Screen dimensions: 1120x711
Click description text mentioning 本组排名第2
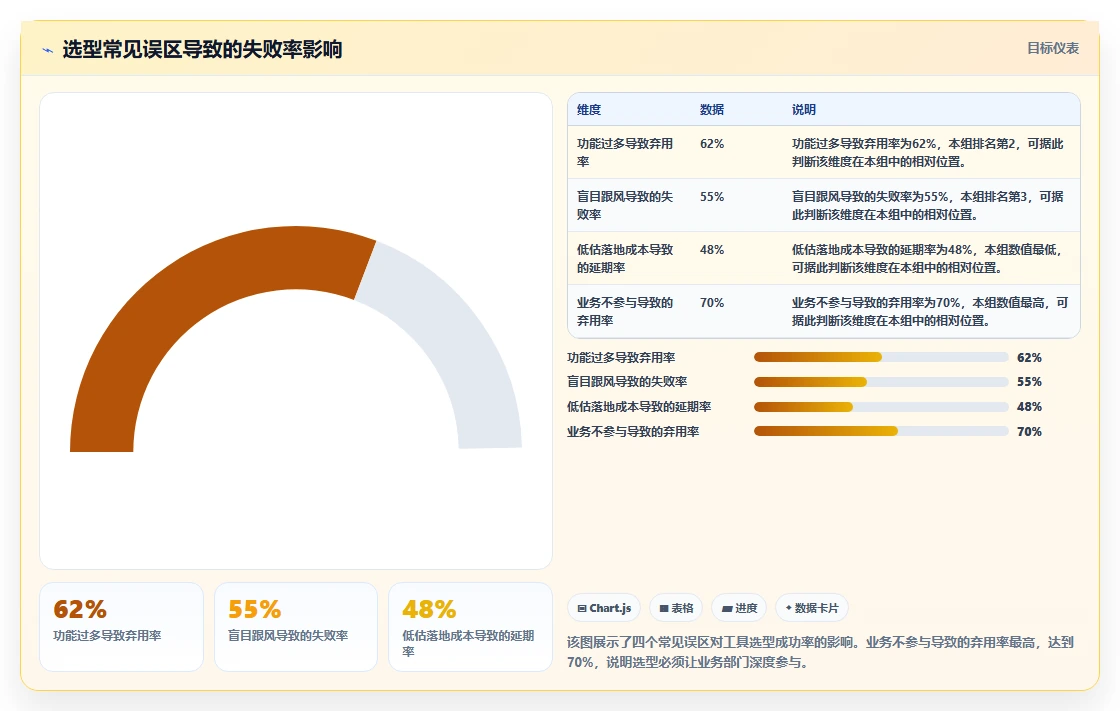coord(929,152)
